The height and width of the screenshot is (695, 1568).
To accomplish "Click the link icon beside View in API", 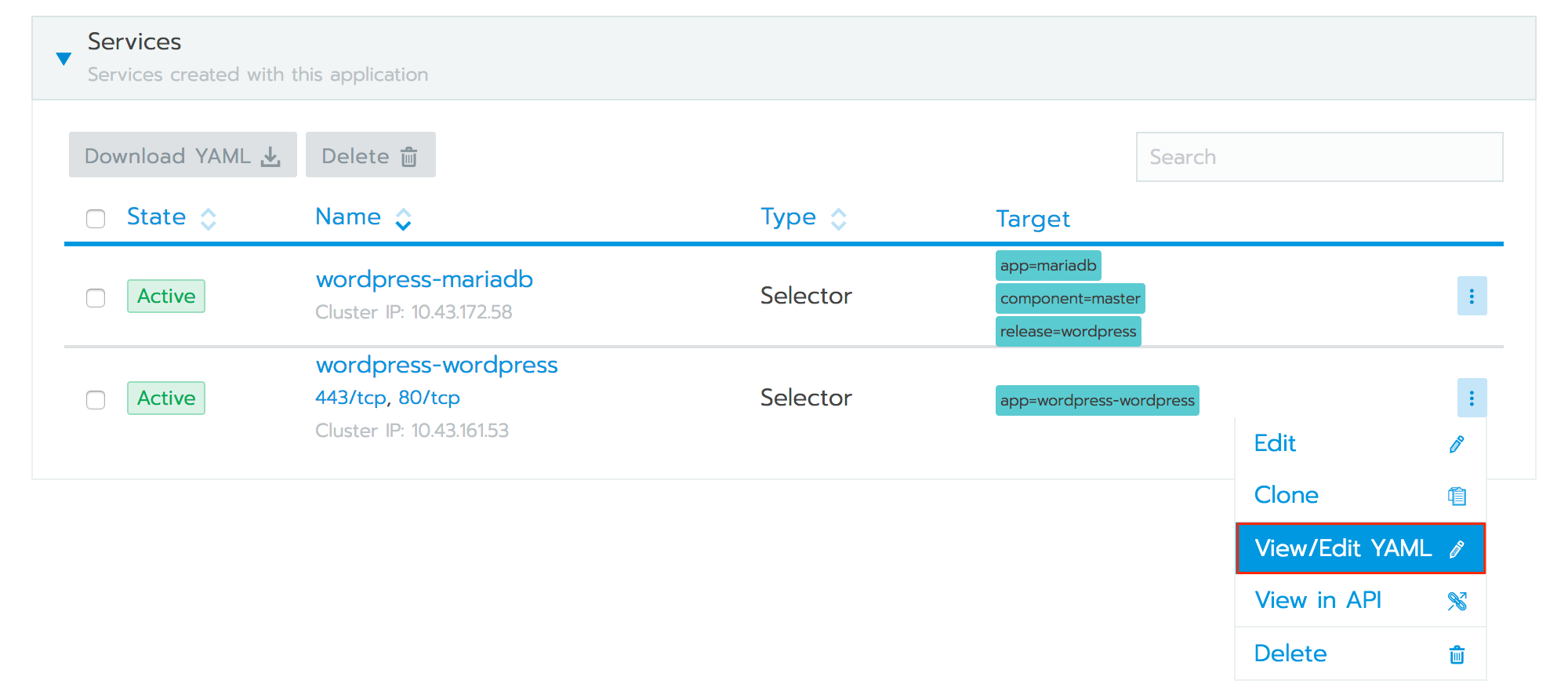I will 1456,602.
